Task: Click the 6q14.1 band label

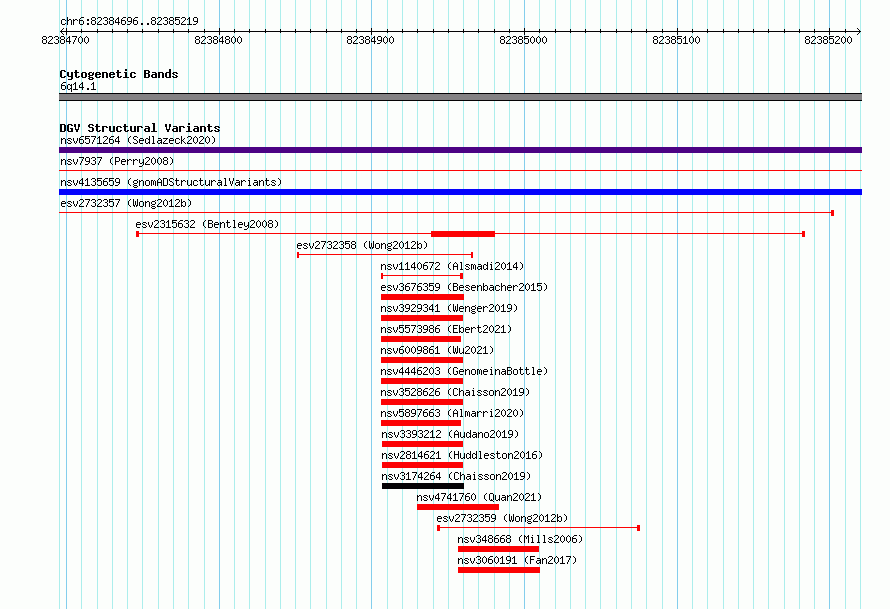Action: pyautogui.click(x=78, y=86)
